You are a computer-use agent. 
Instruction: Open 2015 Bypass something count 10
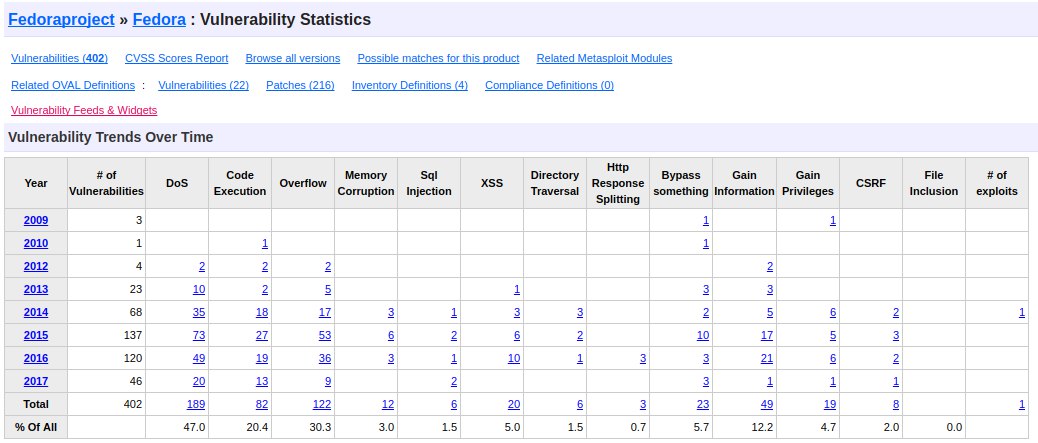[x=703, y=335]
